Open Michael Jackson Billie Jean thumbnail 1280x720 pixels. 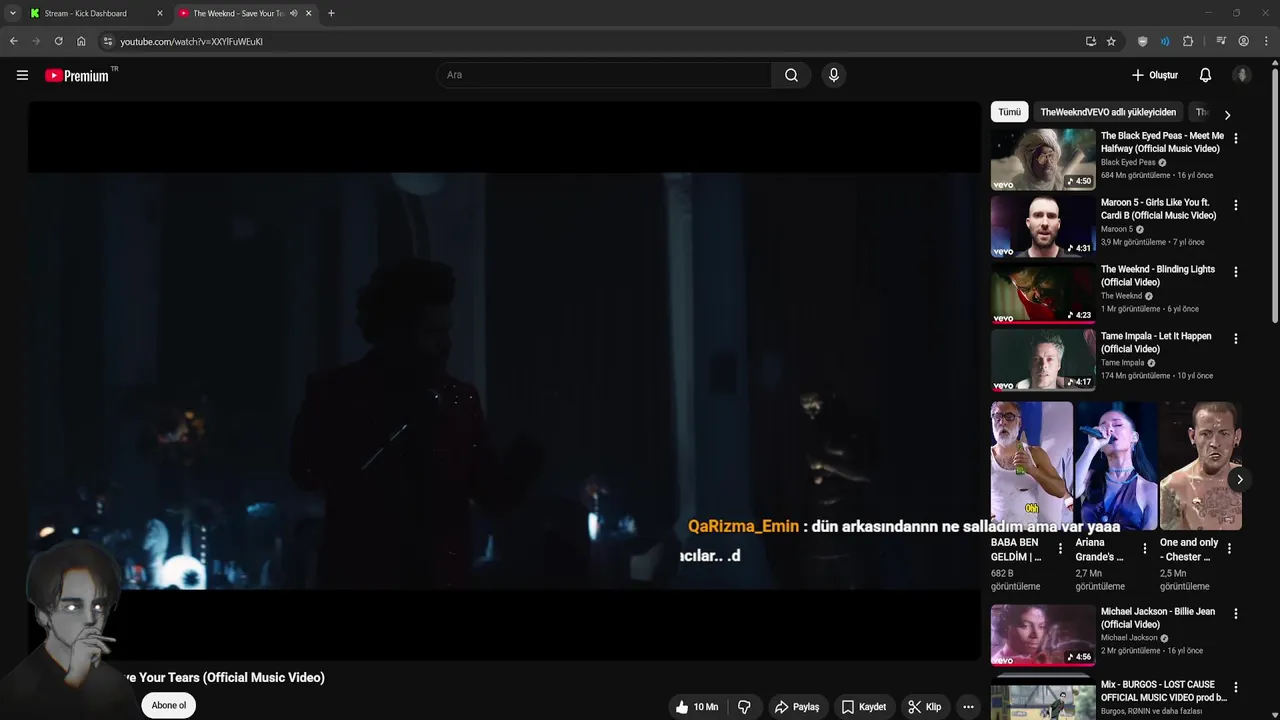(x=1043, y=635)
